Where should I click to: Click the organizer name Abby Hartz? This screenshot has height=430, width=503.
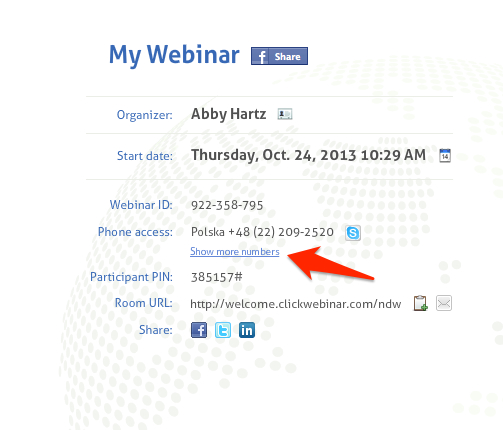coord(228,114)
